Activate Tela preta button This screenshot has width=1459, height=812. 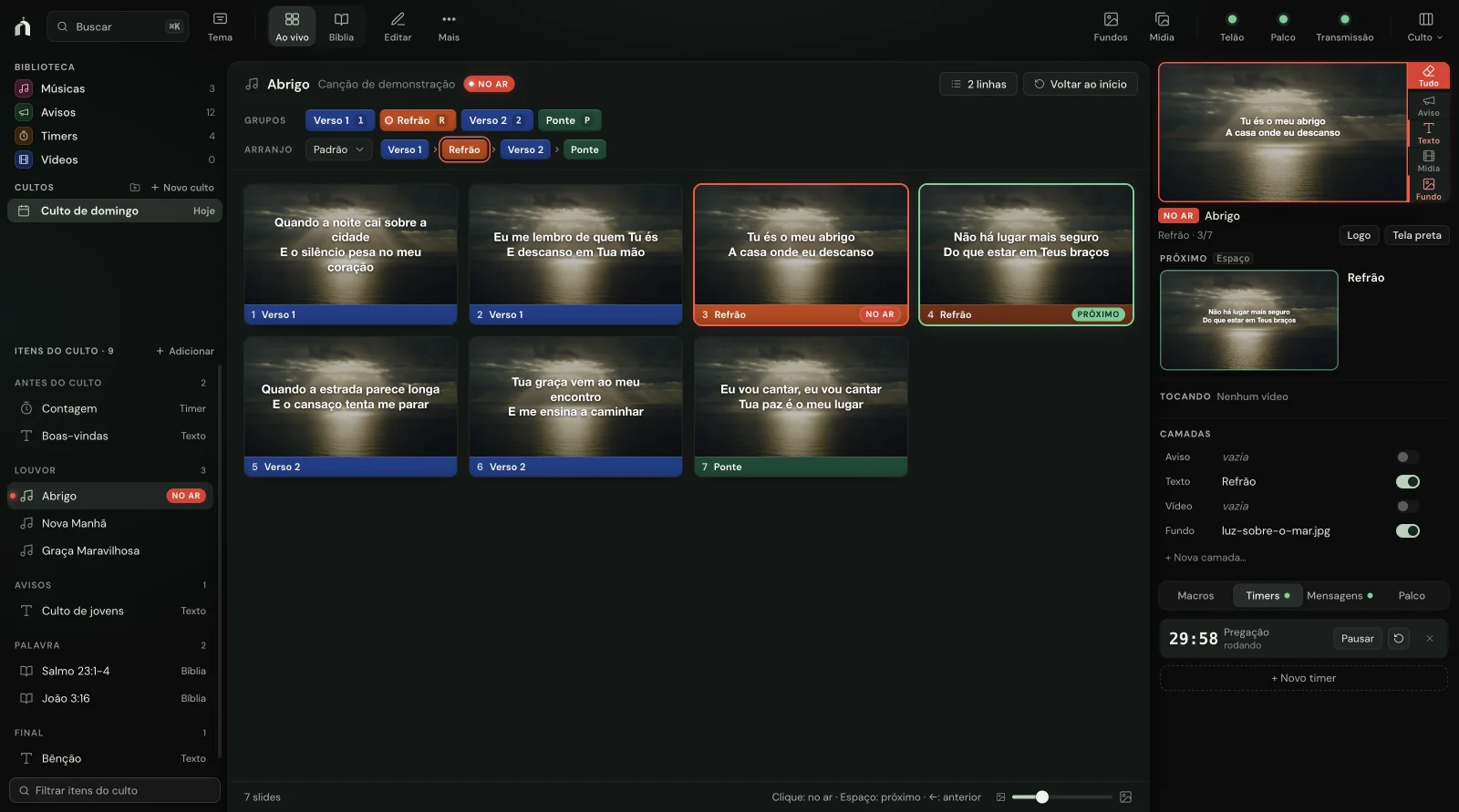click(x=1417, y=235)
